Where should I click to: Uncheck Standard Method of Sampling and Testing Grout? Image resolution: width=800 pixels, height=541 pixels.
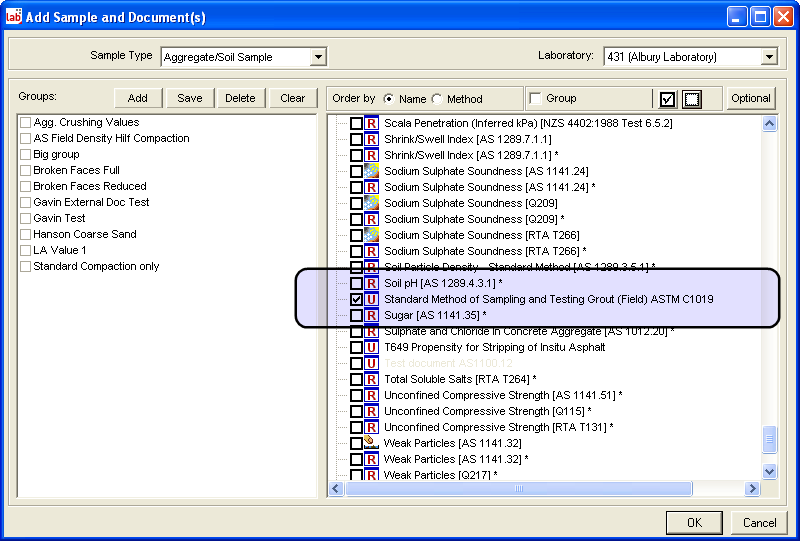point(356,299)
